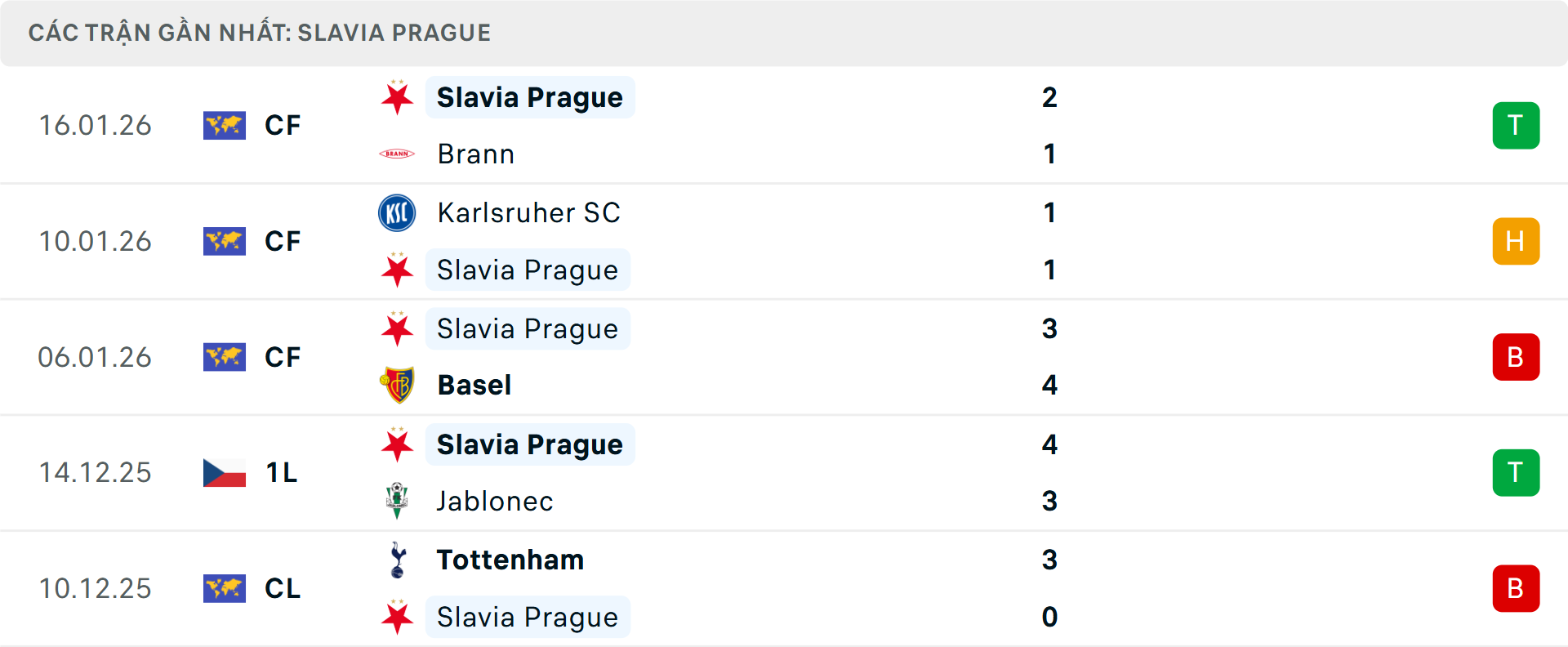1568x647 pixels.
Task: Select the date 16.01.26
Action: [x=95, y=126]
